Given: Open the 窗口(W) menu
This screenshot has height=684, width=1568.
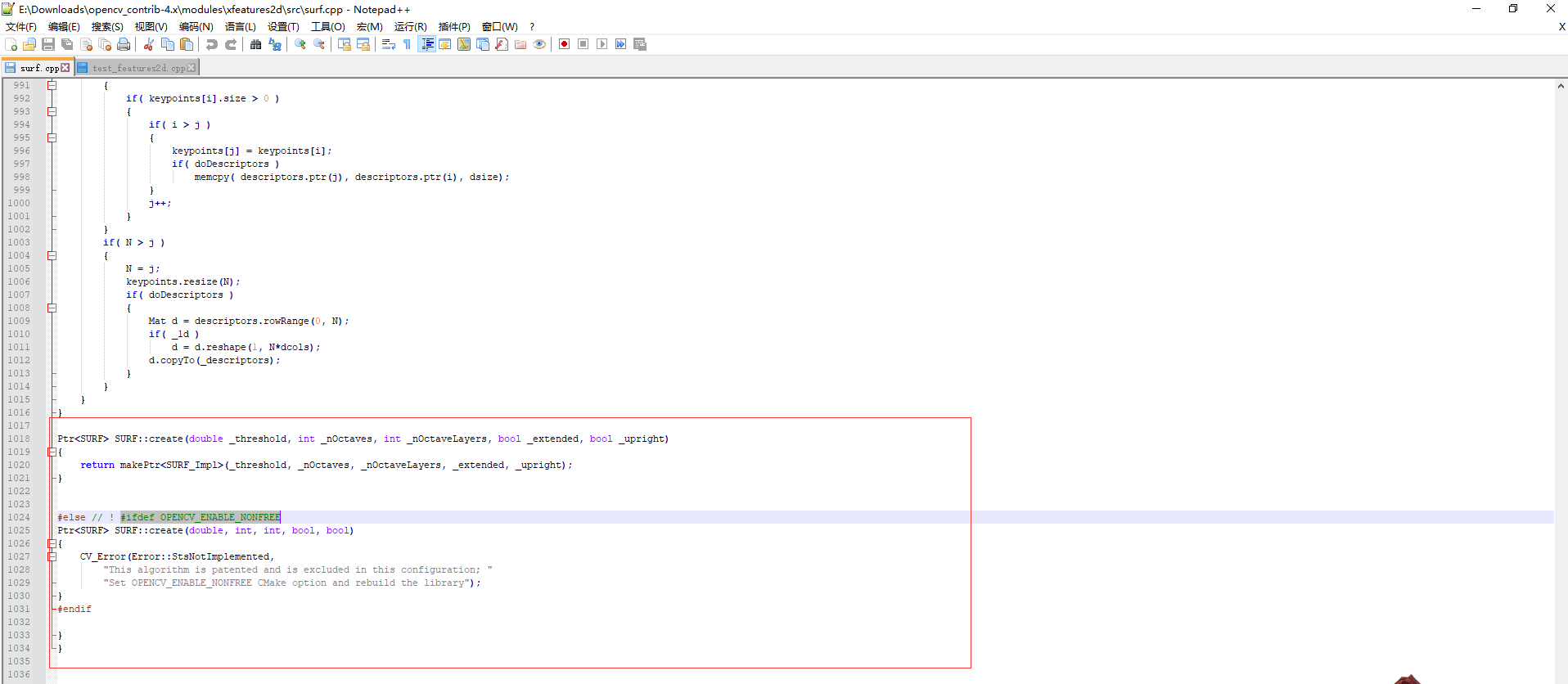Looking at the screenshot, I should click(x=500, y=27).
